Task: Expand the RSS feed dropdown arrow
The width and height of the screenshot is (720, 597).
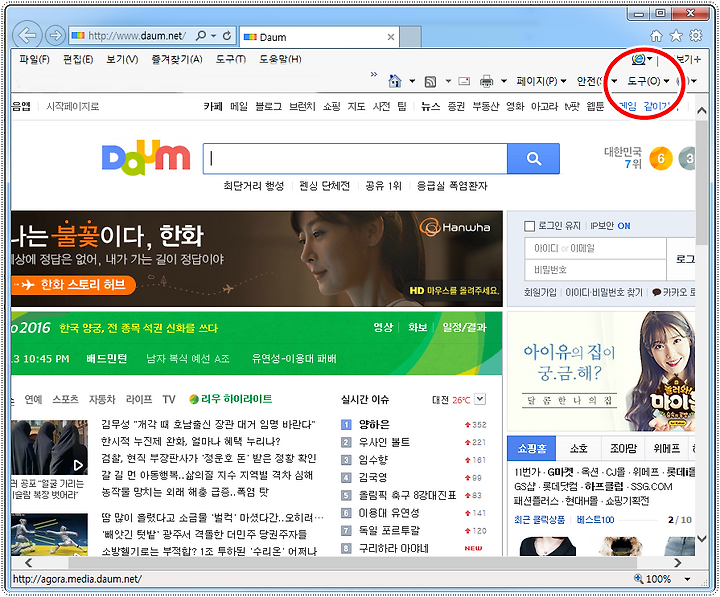Action: 448,81
